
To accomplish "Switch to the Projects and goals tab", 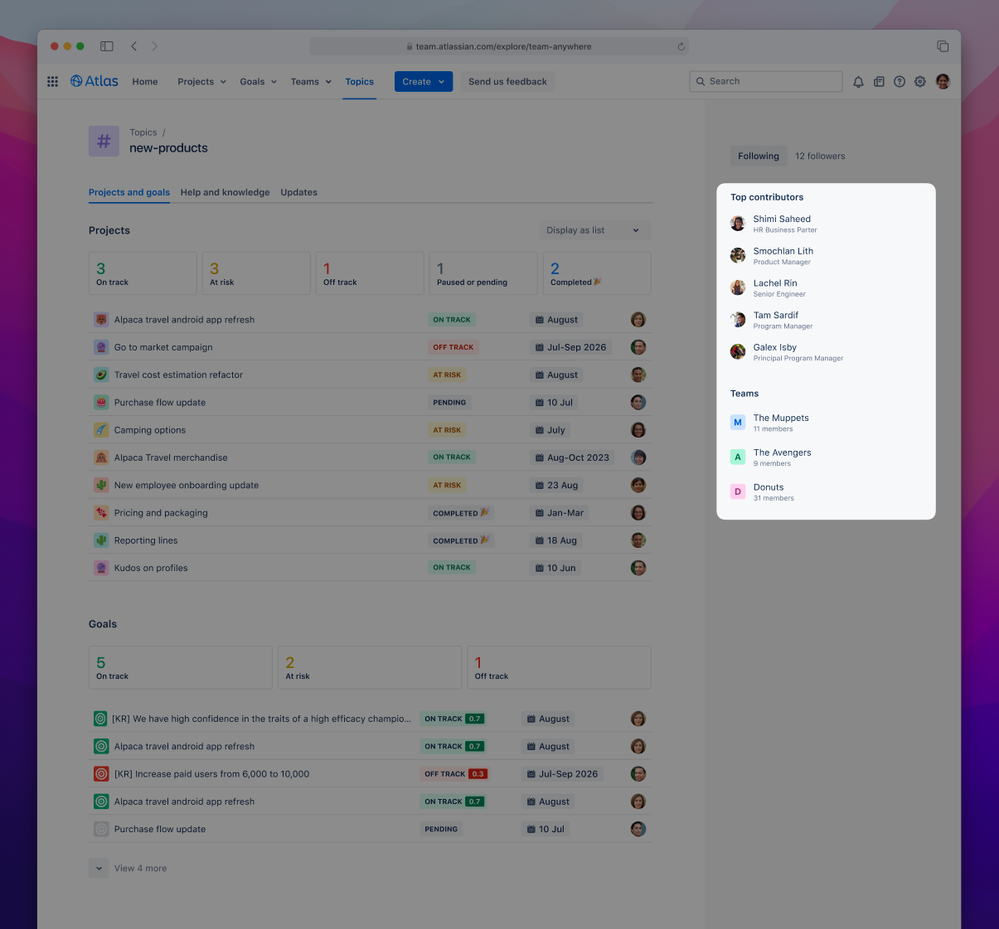I will (129, 192).
